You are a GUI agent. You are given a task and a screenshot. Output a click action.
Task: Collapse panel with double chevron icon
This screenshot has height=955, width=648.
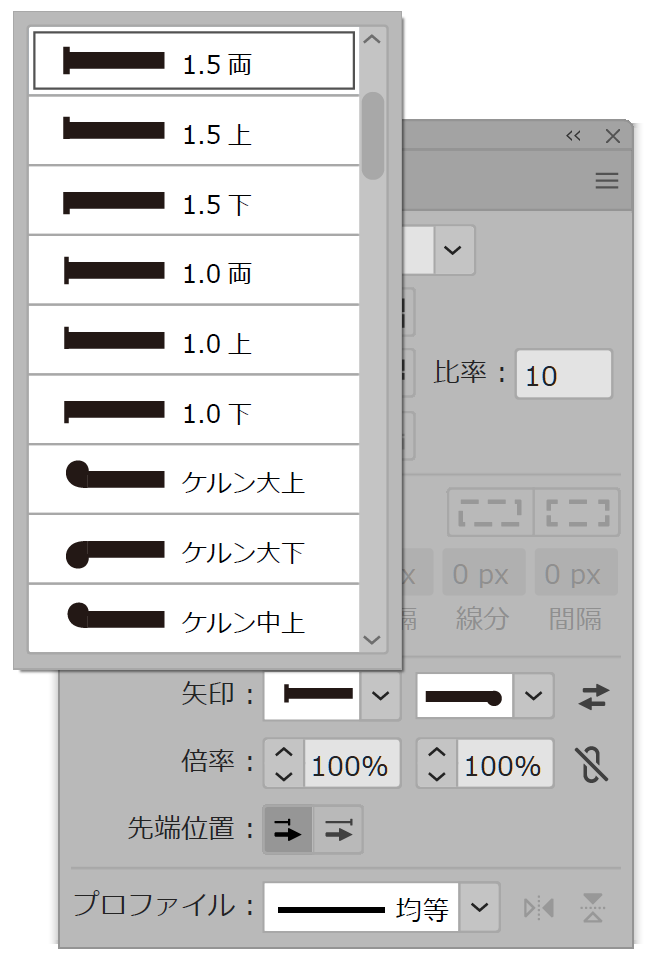click(573, 137)
